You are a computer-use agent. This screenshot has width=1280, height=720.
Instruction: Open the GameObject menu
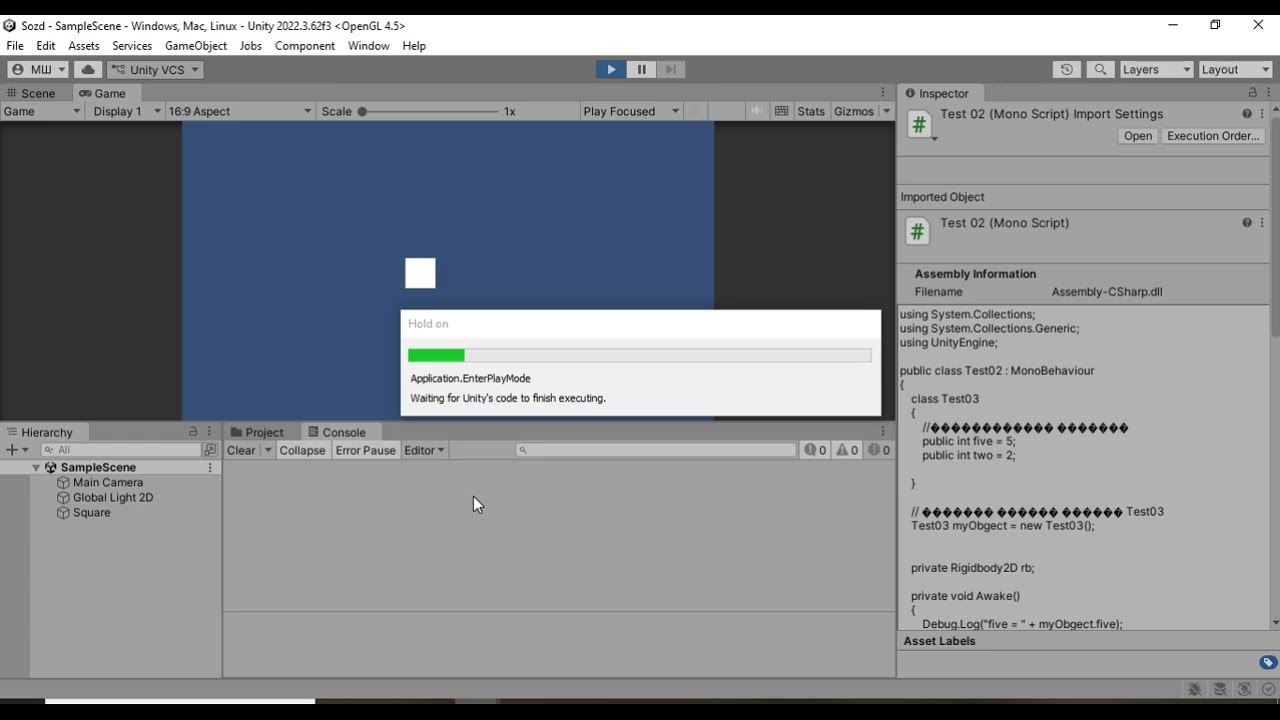(196, 46)
